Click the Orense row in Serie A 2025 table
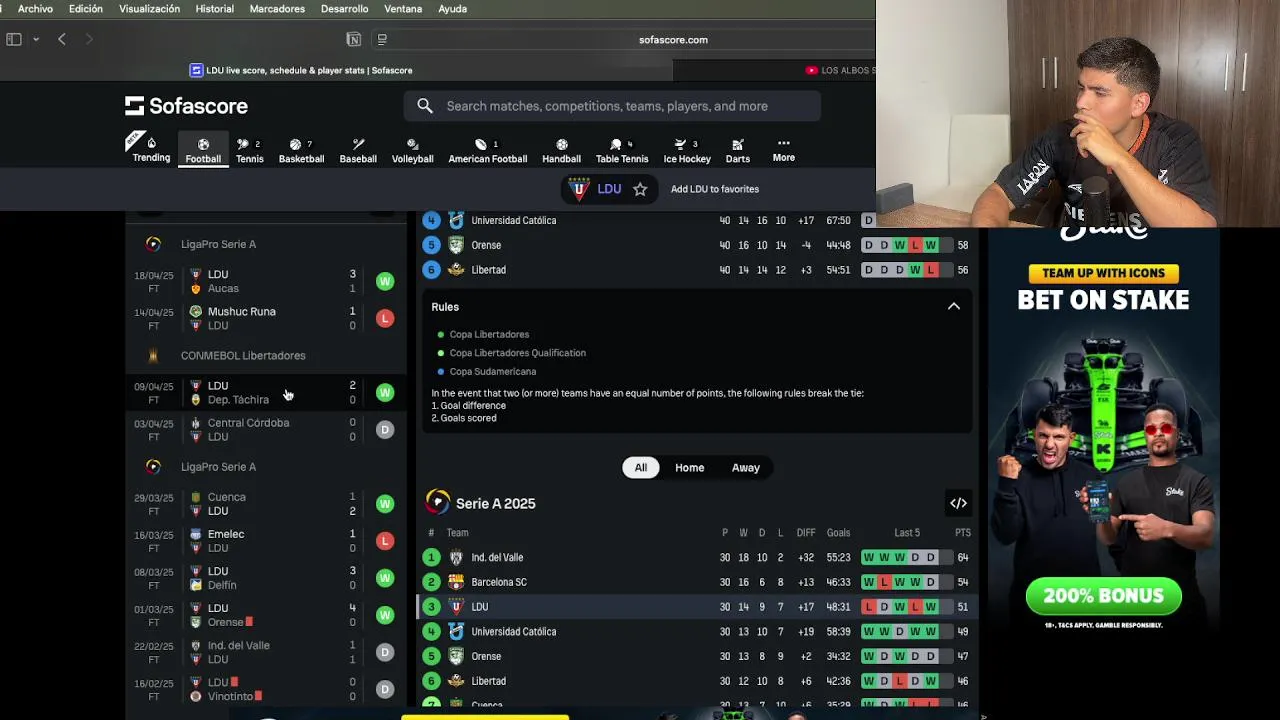The image size is (1280, 720). click(x=697, y=656)
